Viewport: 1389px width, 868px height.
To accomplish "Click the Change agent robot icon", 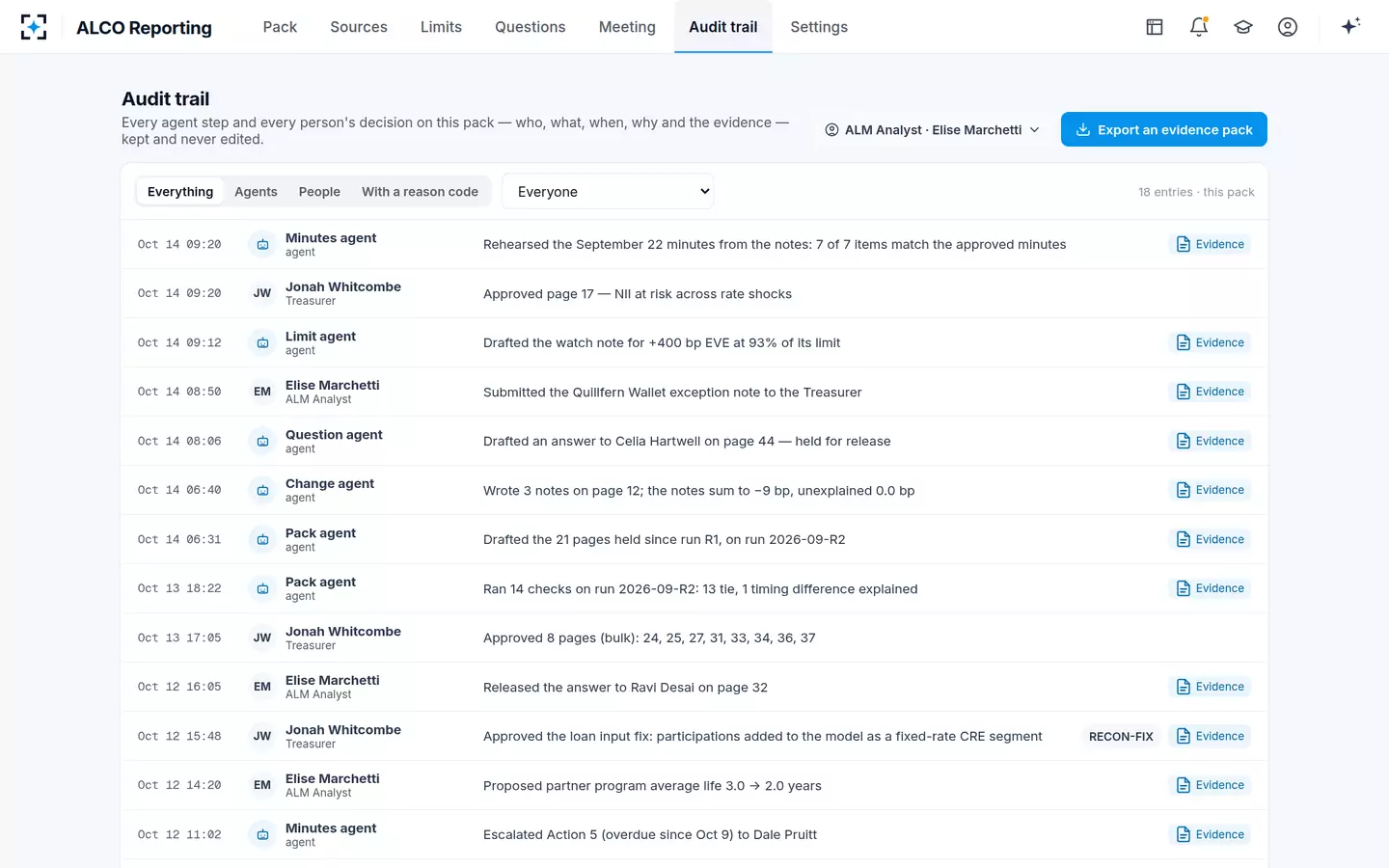I will [x=262, y=491].
